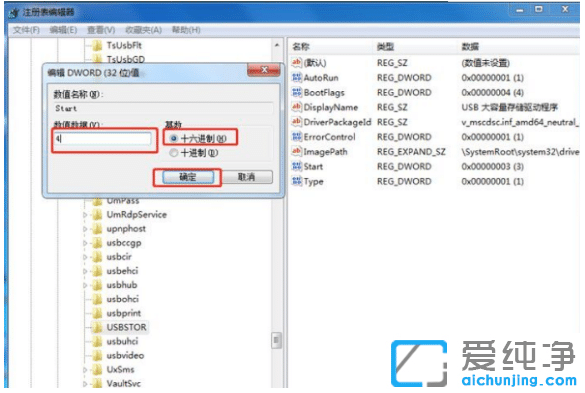The height and width of the screenshot is (393, 585).
Task: Close the Edit DWORD dialog
Action: point(264,70)
